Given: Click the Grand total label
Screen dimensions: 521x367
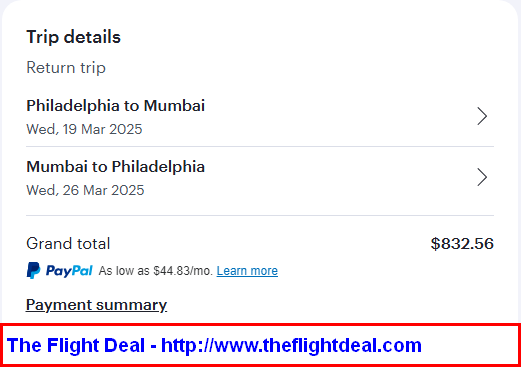Looking at the screenshot, I should pyautogui.click(x=68, y=244).
